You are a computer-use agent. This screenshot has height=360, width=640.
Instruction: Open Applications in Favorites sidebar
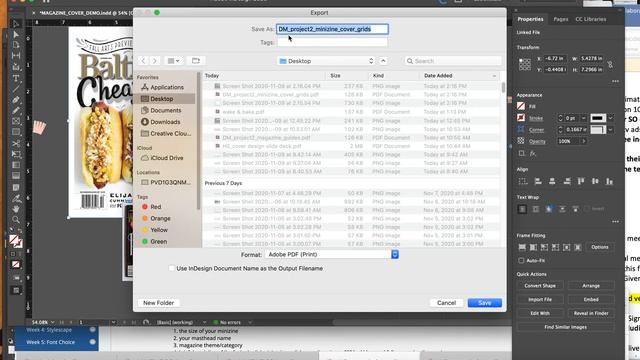166,87
